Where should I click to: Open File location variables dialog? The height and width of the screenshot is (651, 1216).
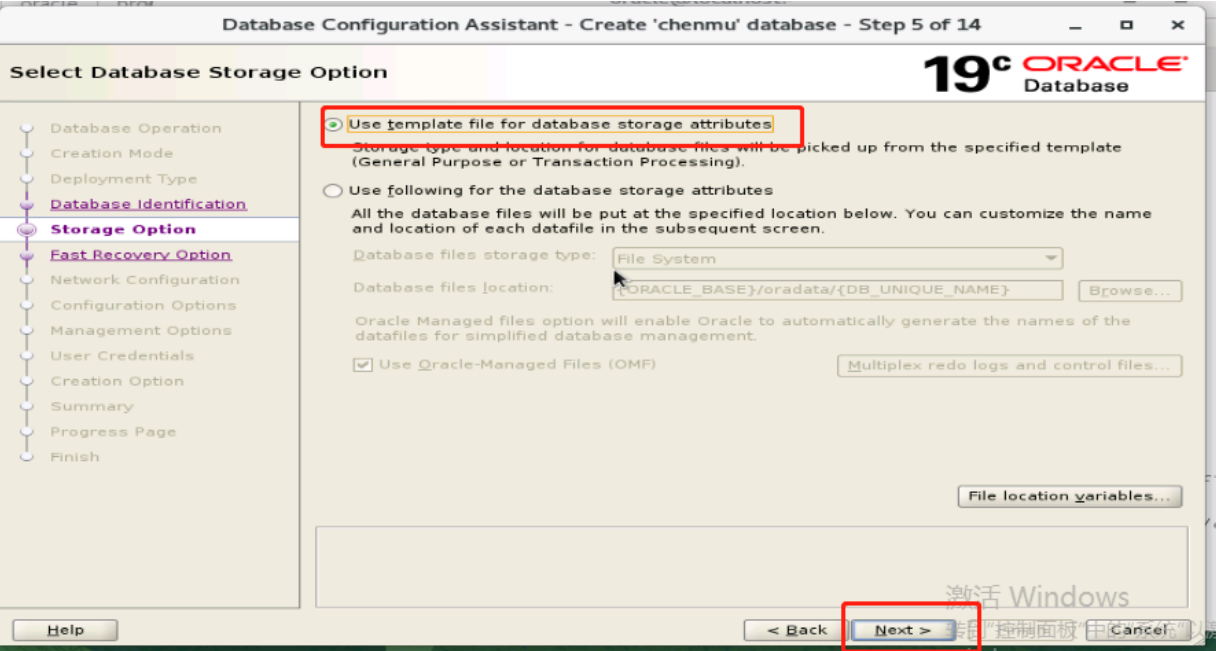(1070, 496)
